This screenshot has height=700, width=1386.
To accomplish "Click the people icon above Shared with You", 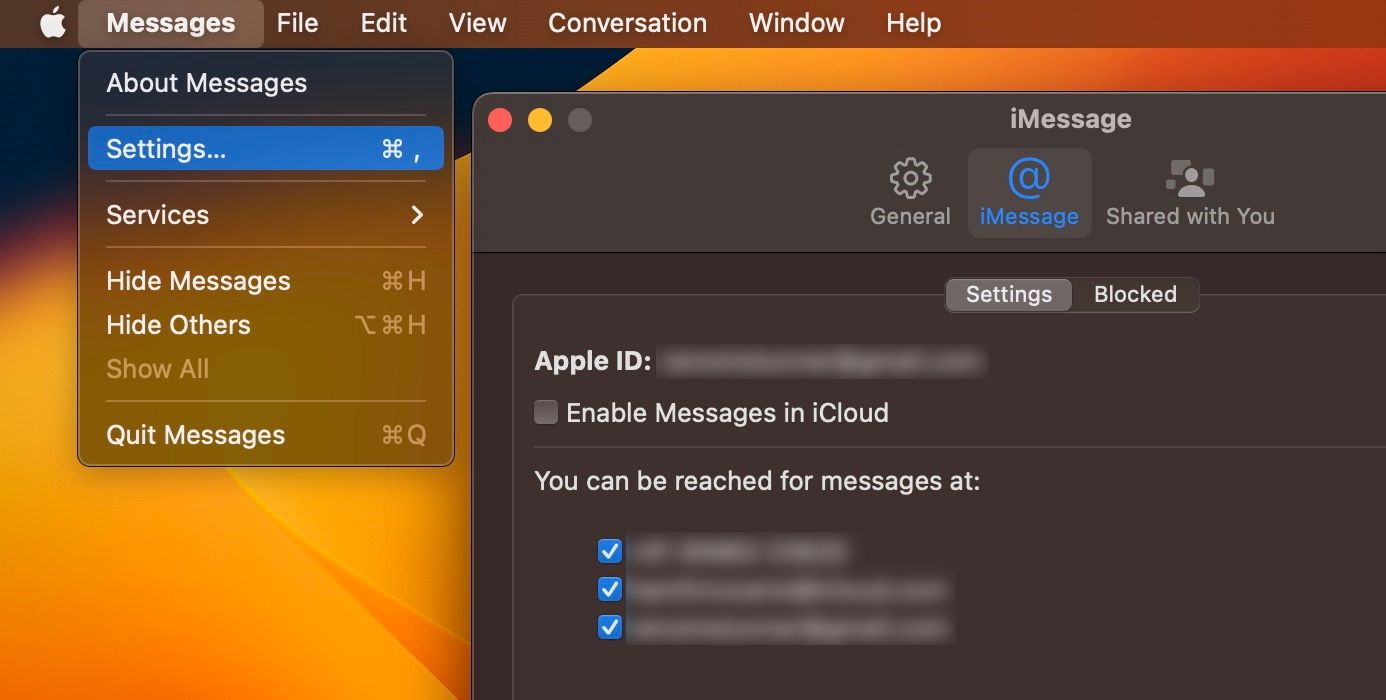I will 1190,177.
